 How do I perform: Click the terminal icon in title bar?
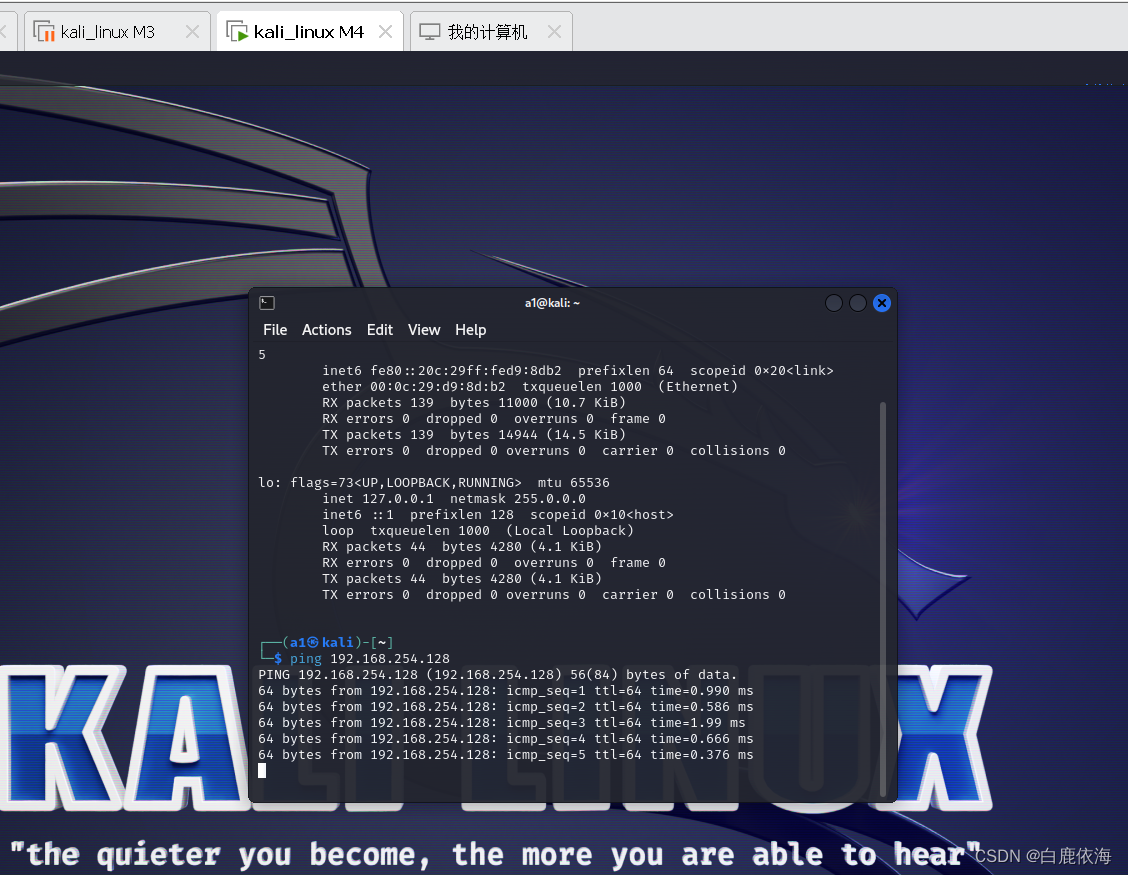coord(267,303)
